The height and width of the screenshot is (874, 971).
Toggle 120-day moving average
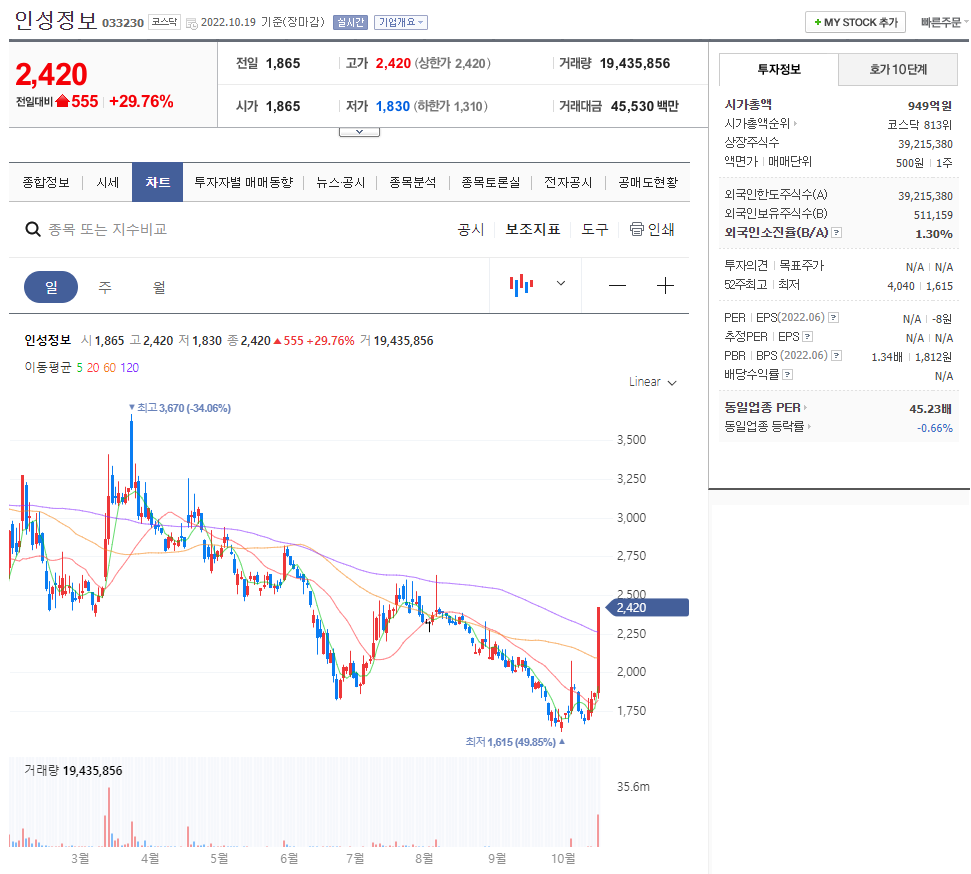point(129,368)
